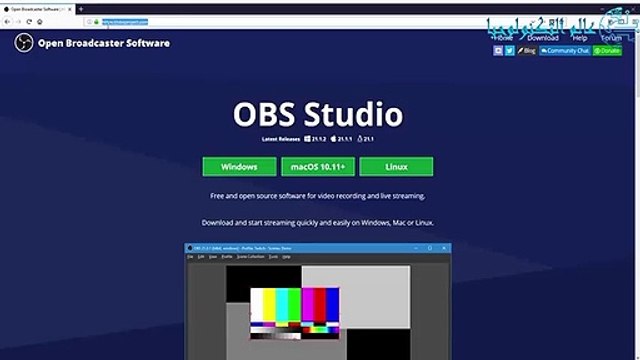Reload the page with the refresh icon
This screenshot has width=640, height=360.
tap(29, 22)
